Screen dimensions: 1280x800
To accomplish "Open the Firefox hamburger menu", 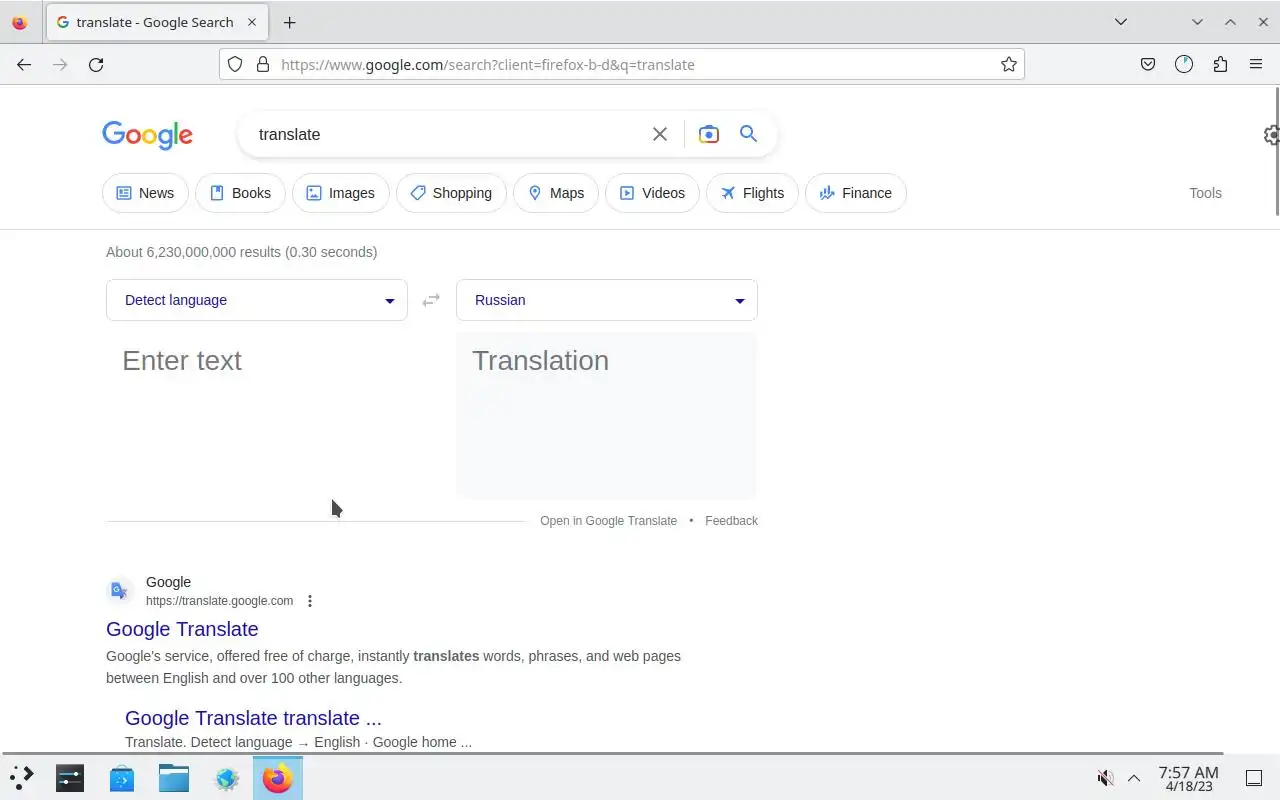I will point(1256,64).
